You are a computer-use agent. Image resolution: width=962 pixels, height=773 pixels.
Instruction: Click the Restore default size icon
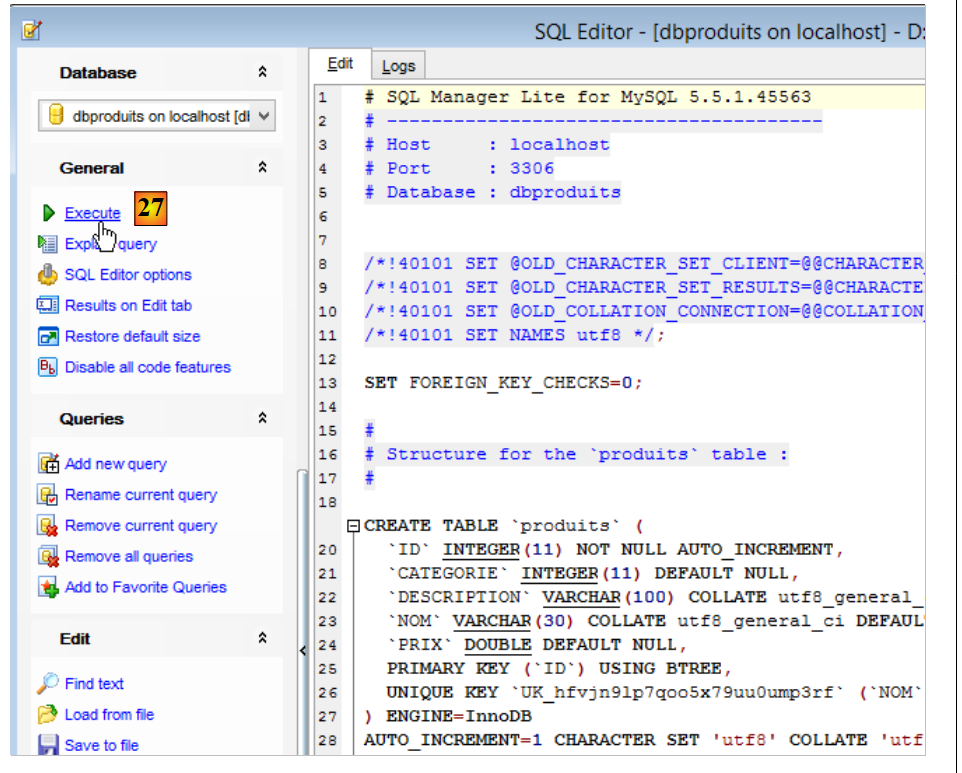(48, 337)
